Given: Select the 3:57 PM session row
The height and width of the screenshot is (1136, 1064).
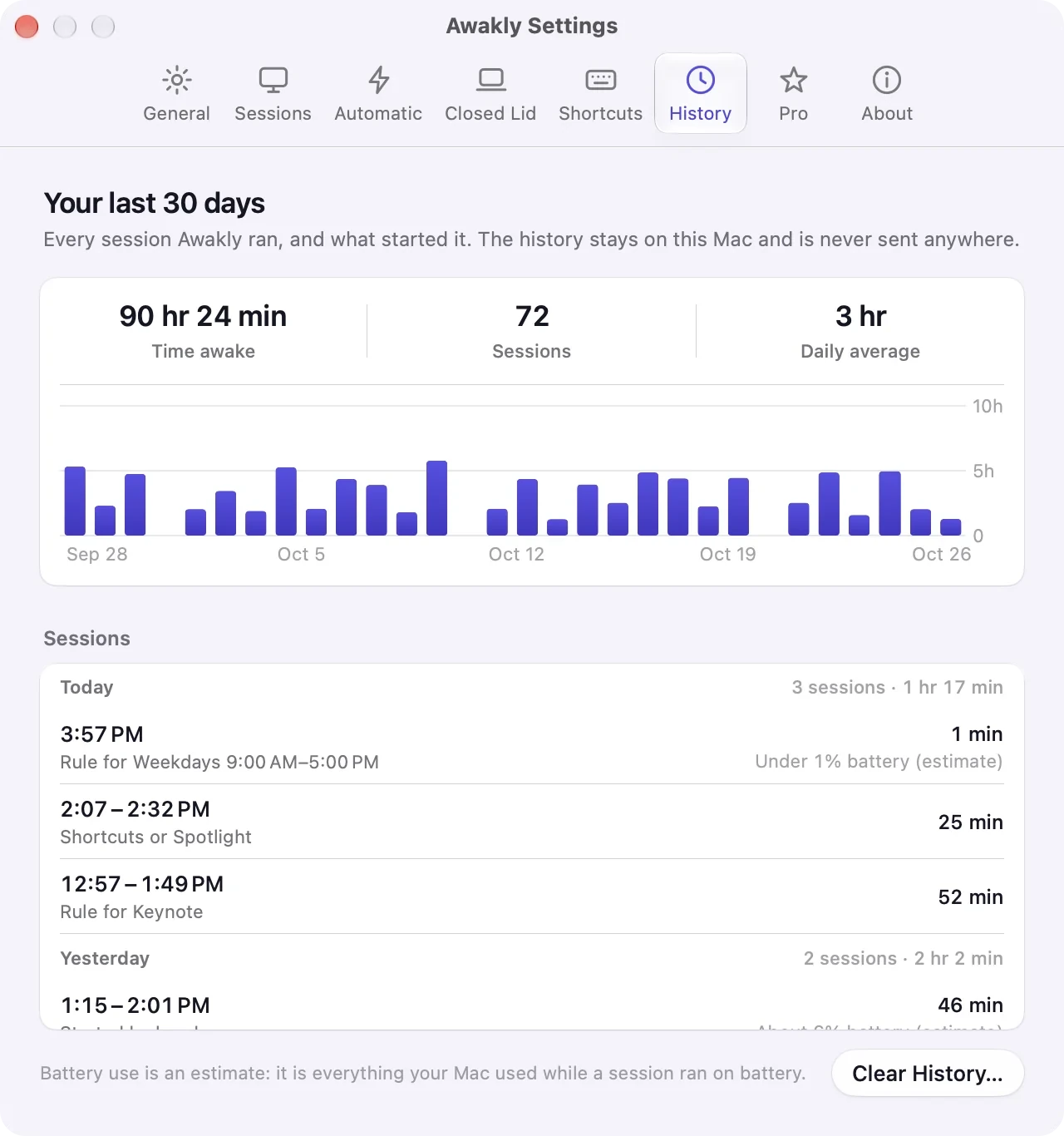Looking at the screenshot, I should coord(532,747).
